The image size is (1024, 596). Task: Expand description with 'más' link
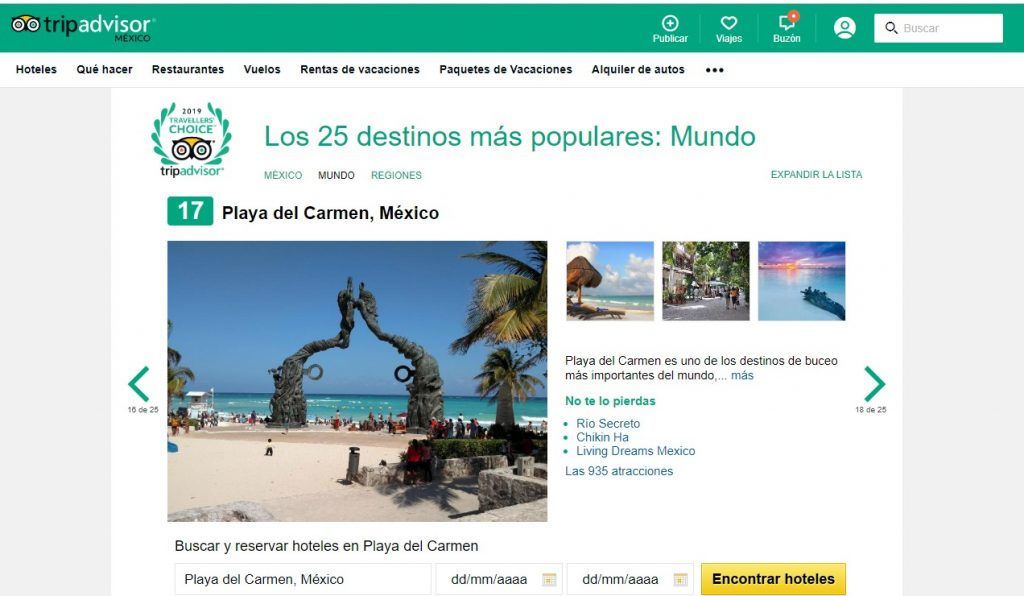(x=742, y=376)
